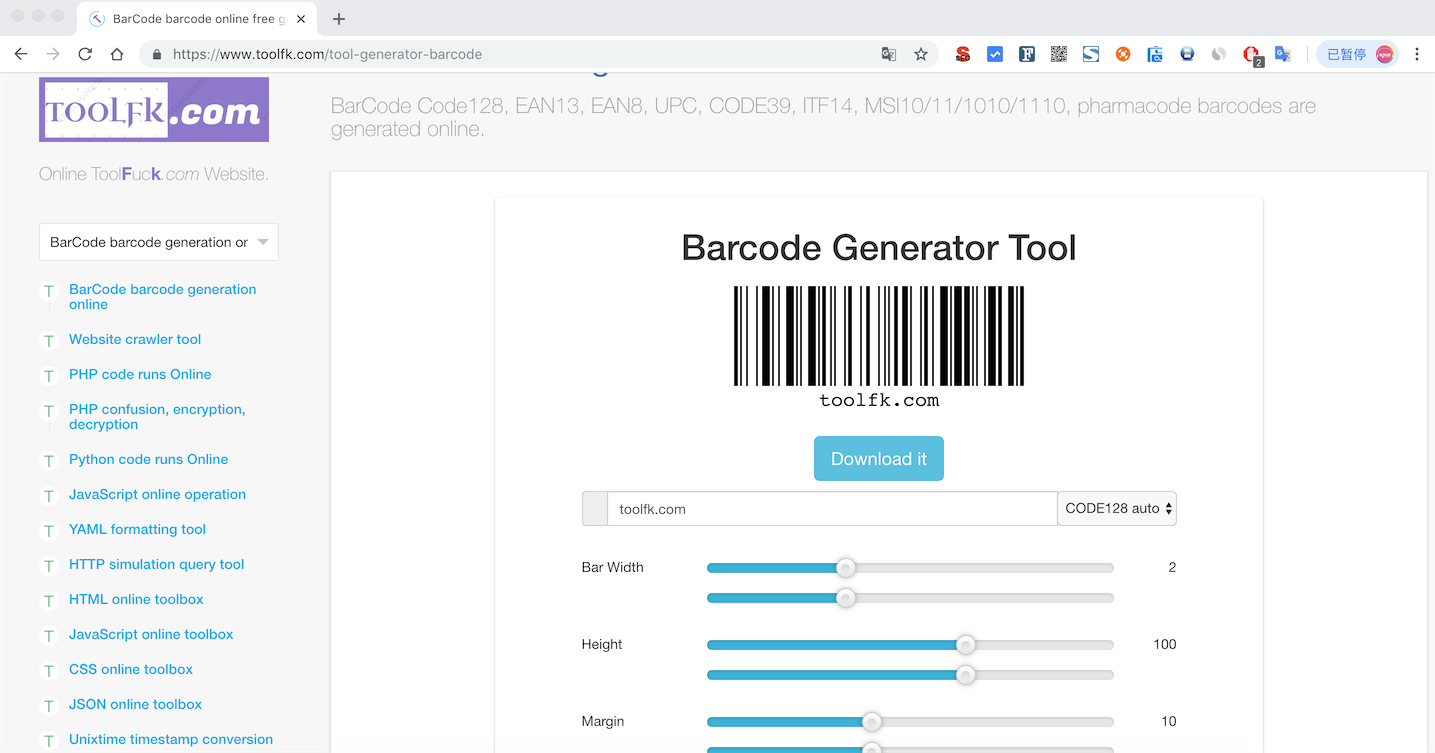This screenshot has height=753, width=1435.
Task: Open Unixtime timestamp conversion link
Action: pyautogui.click(x=171, y=739)
